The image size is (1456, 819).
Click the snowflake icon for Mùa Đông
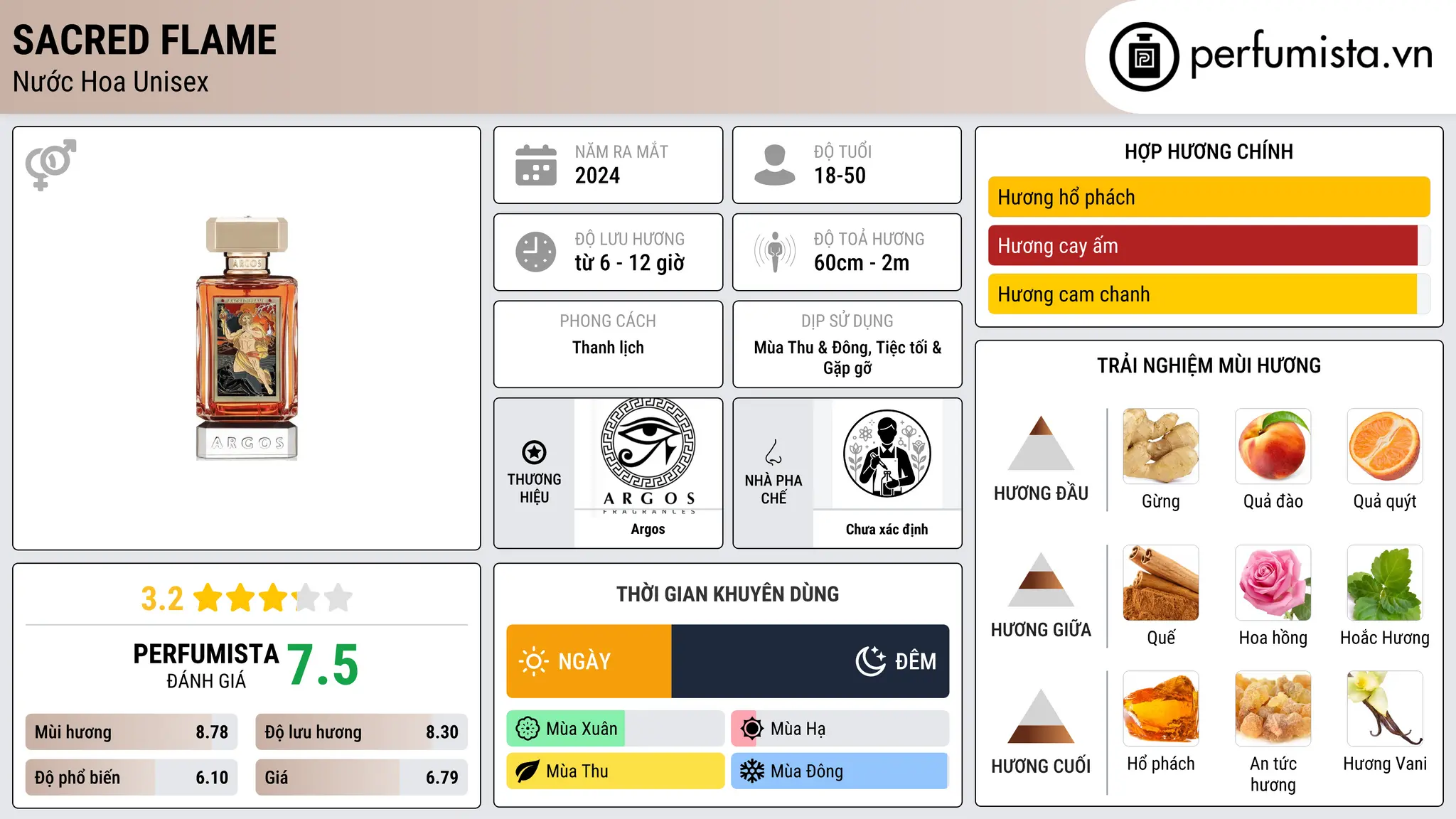click(x=751, y=771)
